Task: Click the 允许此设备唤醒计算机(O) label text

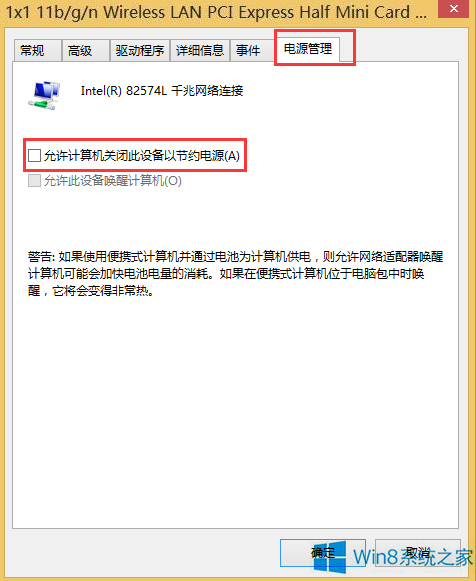Action: [113, 181]
